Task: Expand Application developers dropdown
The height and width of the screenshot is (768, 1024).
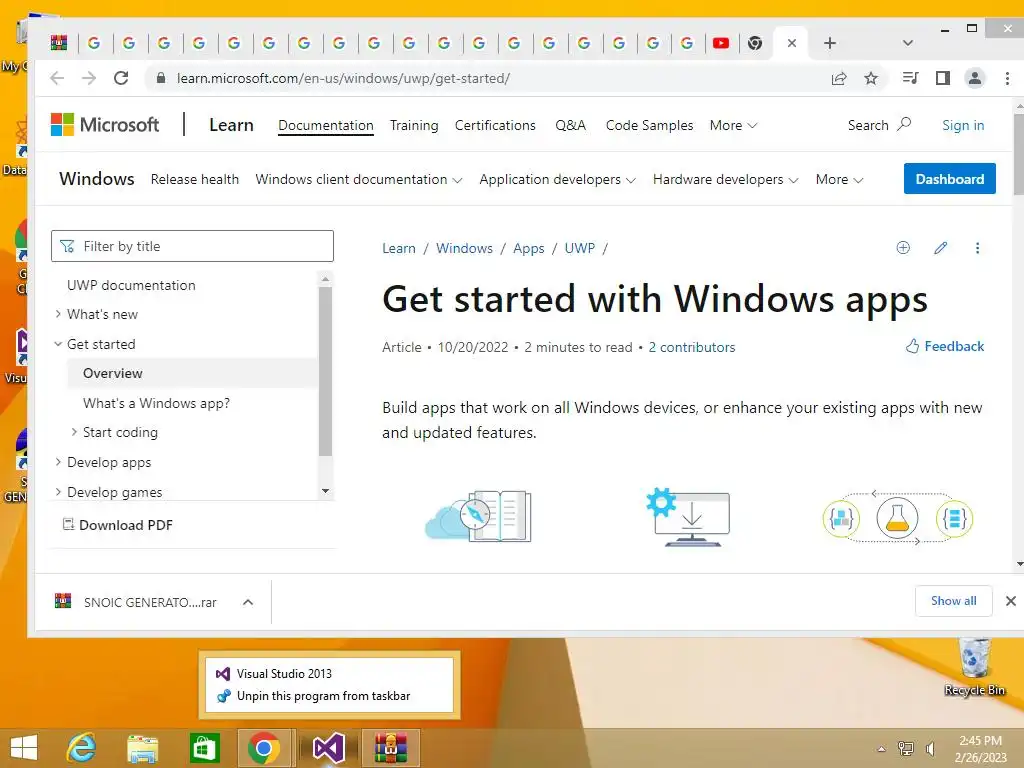Action: pos(557,180)
